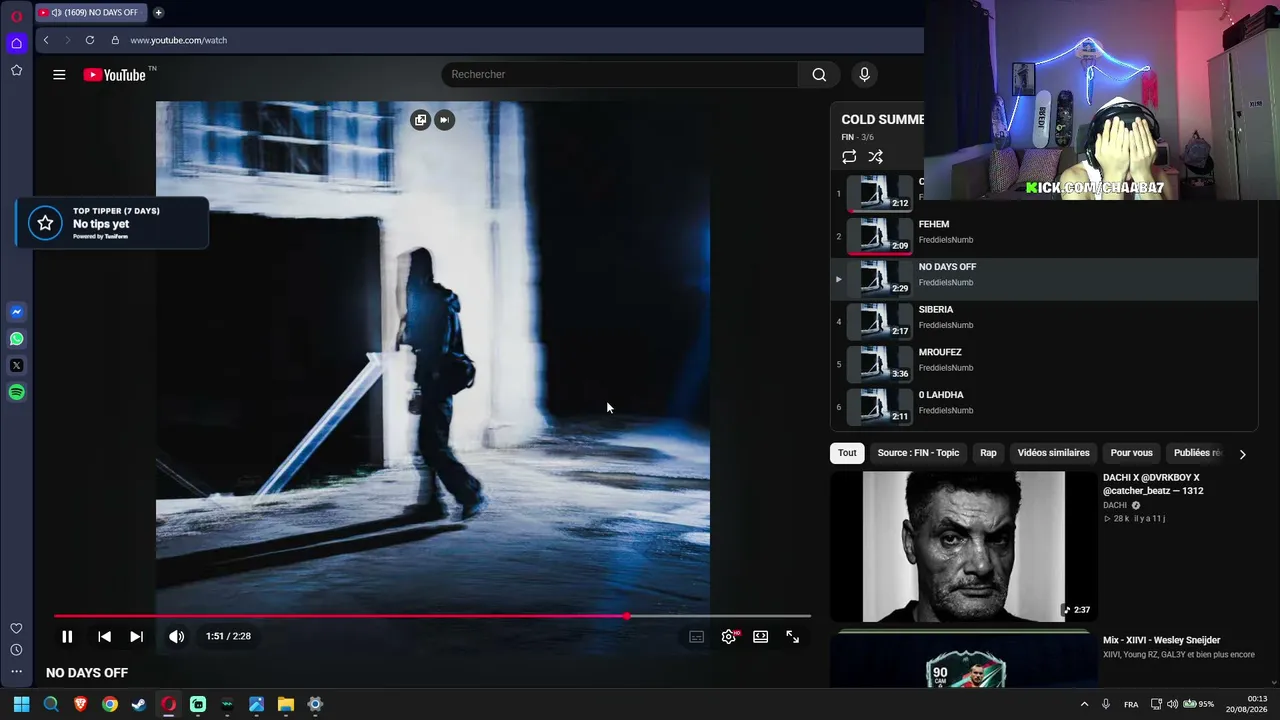Toggle playlist shuffle
This screenshot has height=720, width=1280.
(876, 157)
